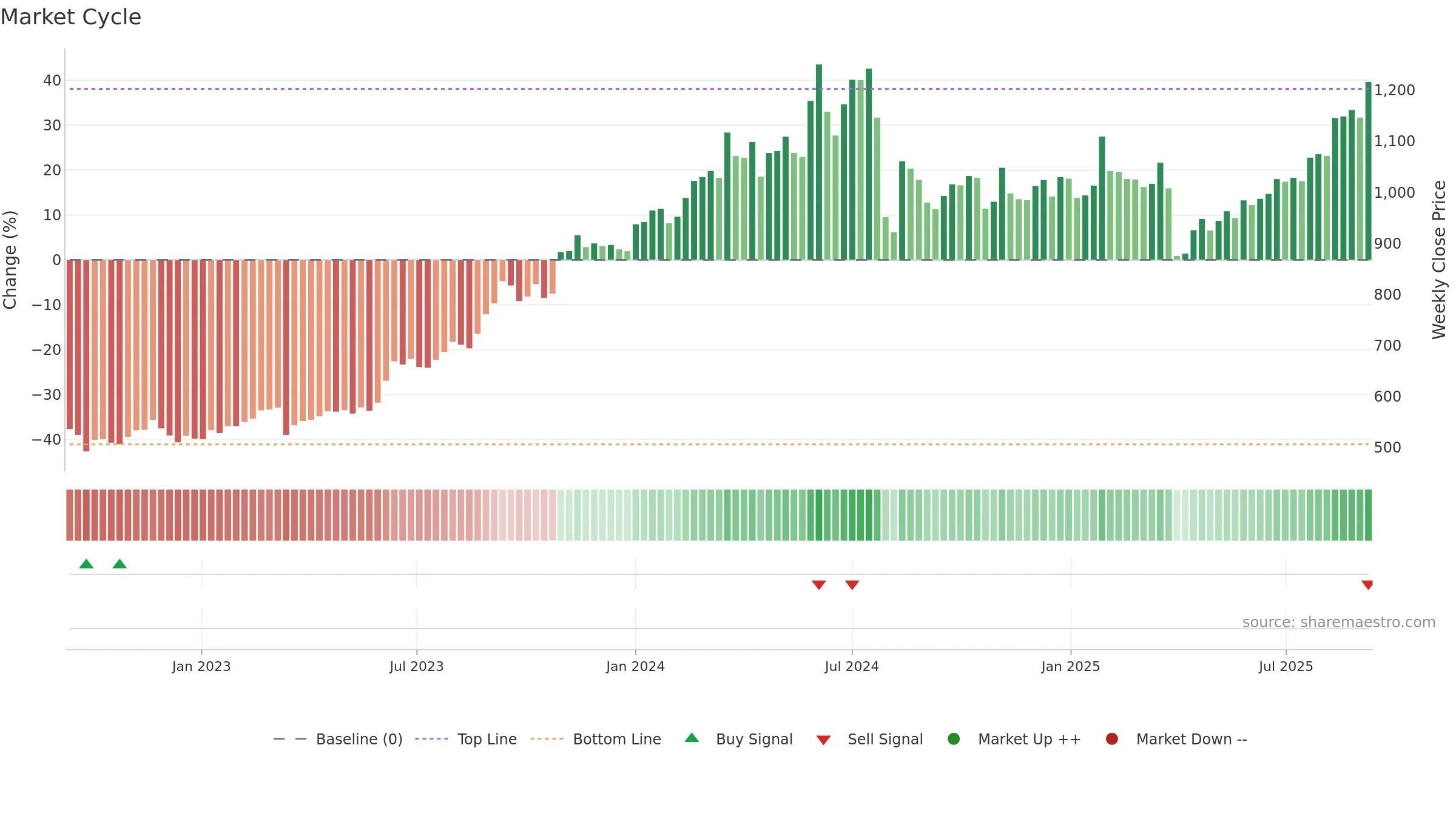1456x819 pixels.
Task: Click the 500 price axis label
Action: (1388, 447)
